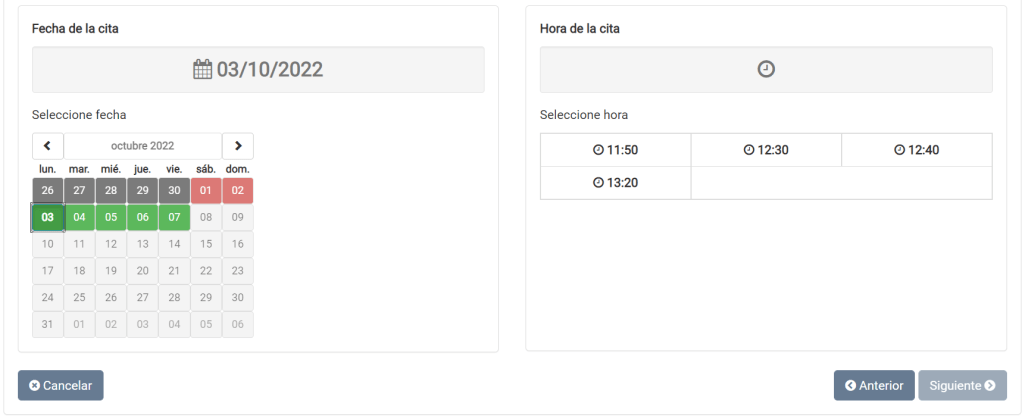Cancel the appointment booking

(x=60, y=385)
